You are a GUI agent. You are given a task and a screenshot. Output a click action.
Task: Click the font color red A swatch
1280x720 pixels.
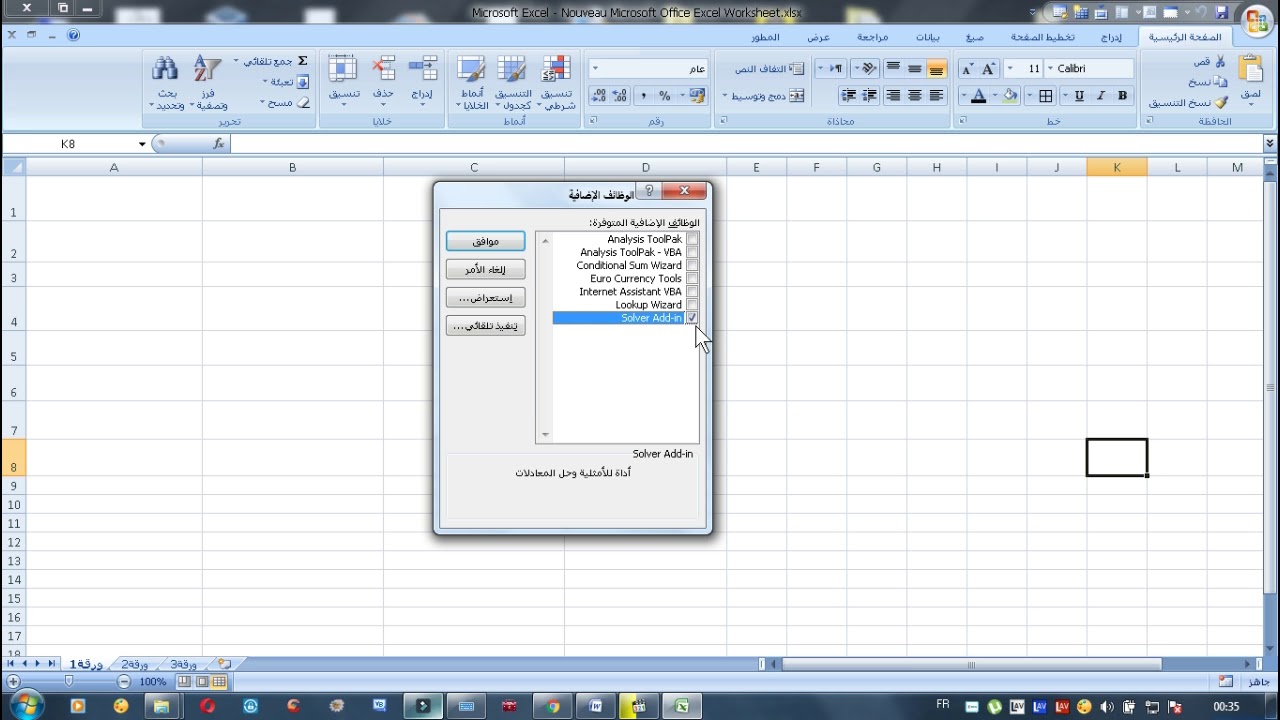(x=978, y=96)
